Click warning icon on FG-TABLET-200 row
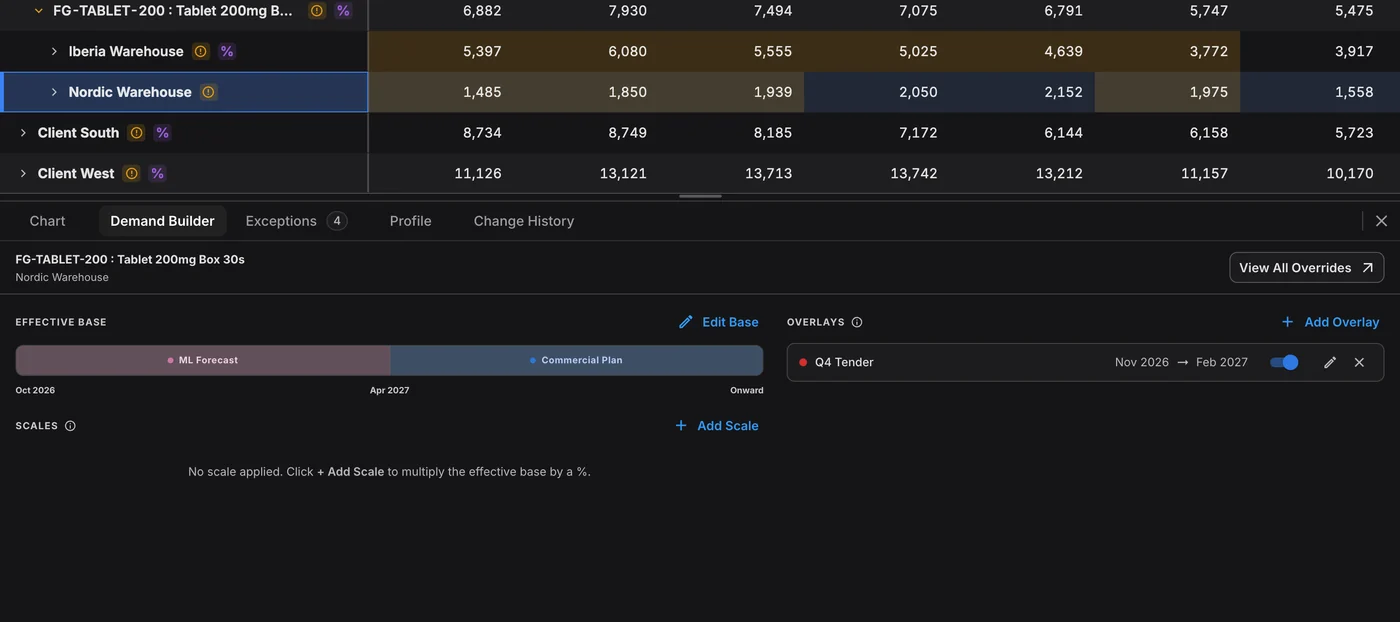This screenshot has height=622, width=1400. [317, 11]
